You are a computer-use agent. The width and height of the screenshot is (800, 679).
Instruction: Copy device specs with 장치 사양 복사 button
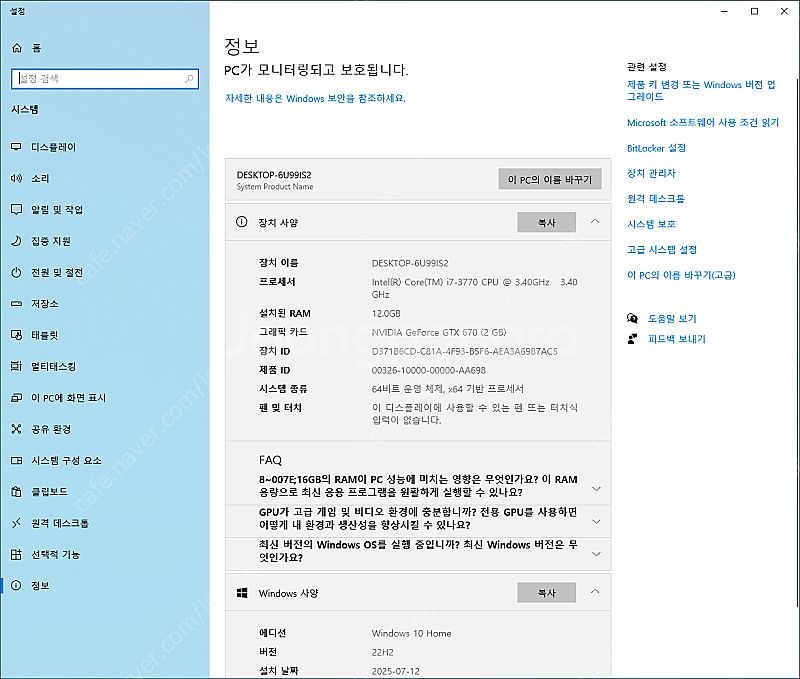[x=546, y=222]
